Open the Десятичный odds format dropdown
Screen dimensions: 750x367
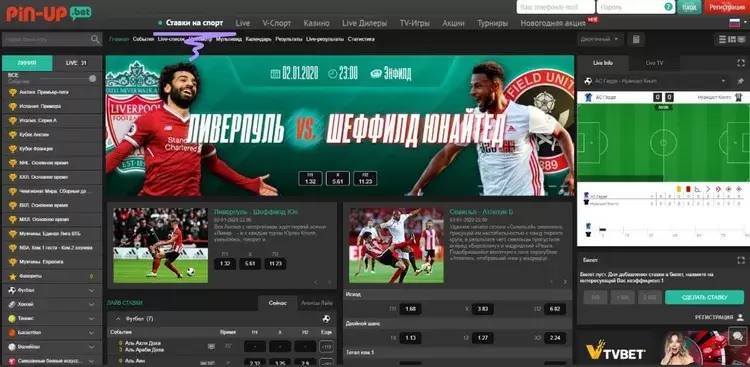[600, 39]
